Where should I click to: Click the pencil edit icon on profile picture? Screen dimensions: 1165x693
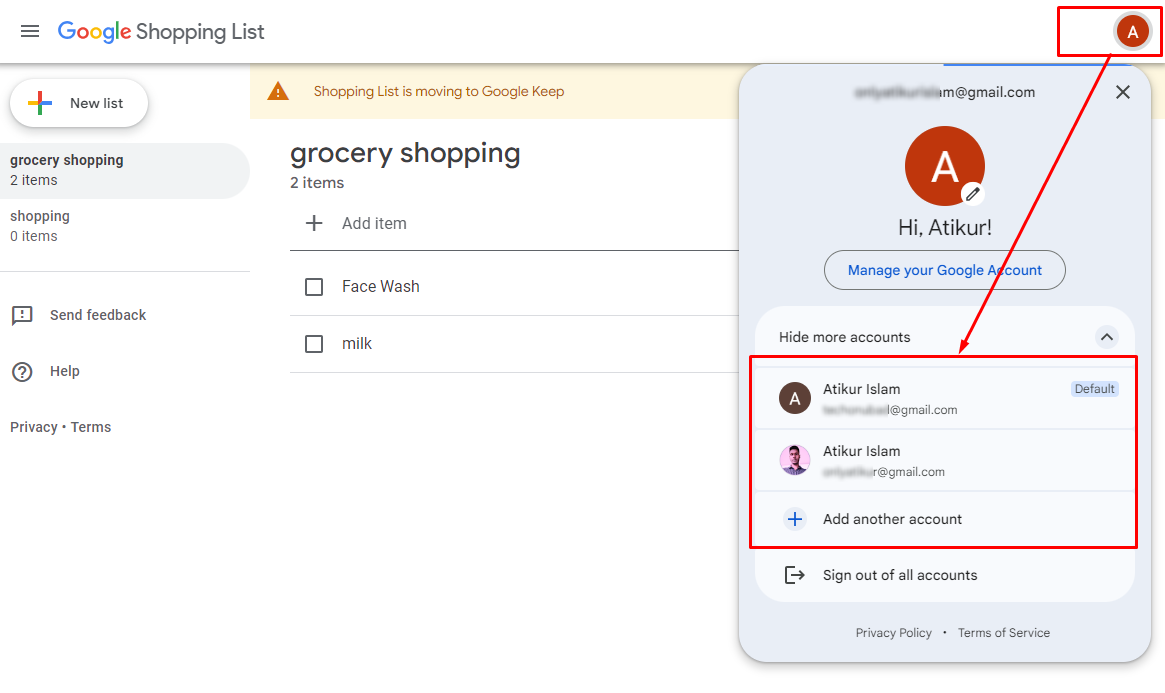tap(973, 194)
